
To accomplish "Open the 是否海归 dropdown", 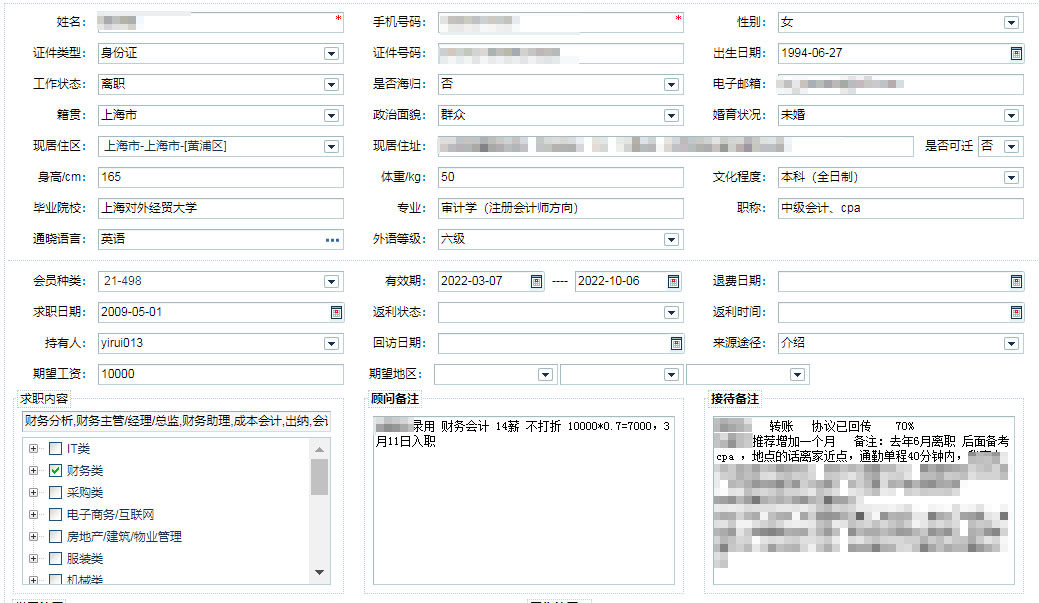I will (671, 85).
